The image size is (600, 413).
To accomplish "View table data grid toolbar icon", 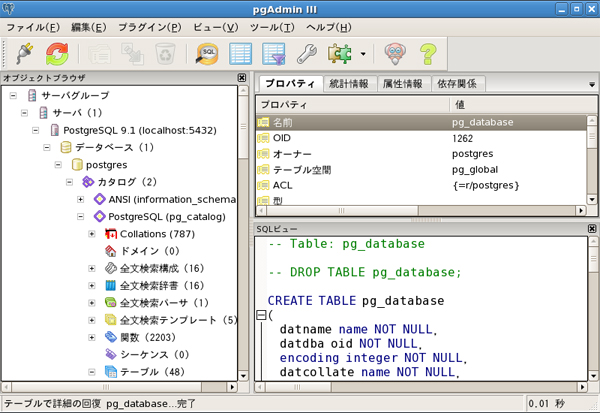I will point(240,54).
